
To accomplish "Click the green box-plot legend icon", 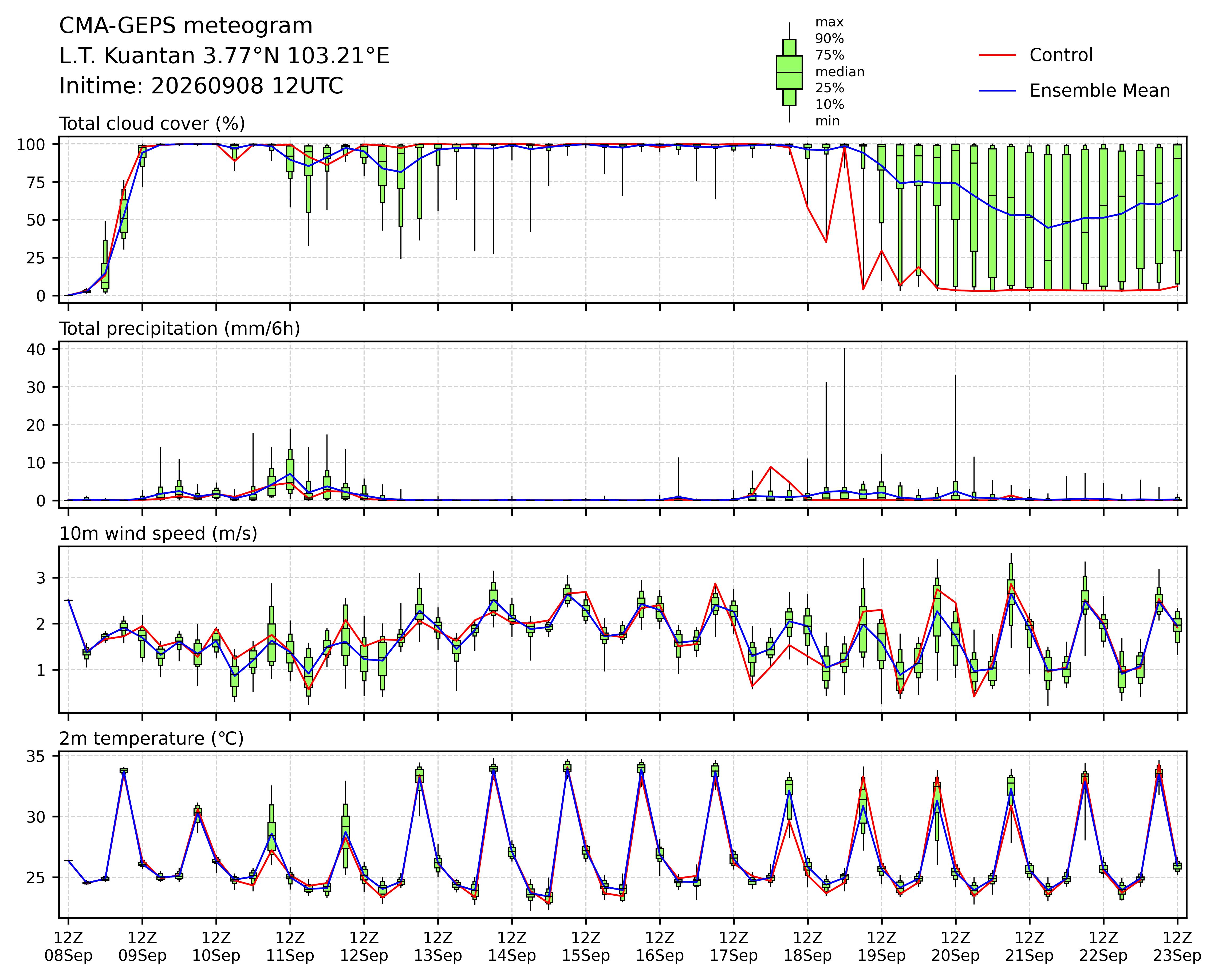I will [x=789, y=72].
